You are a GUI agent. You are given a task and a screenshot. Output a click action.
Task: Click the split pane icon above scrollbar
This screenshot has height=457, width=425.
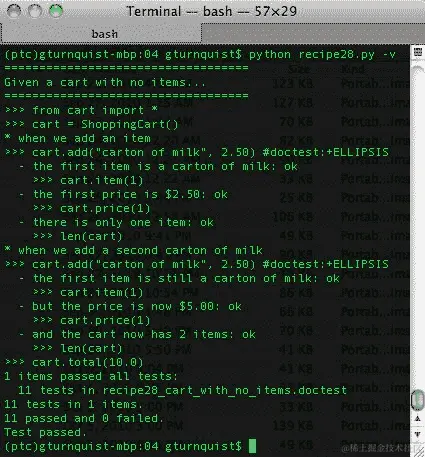[418, 52]
